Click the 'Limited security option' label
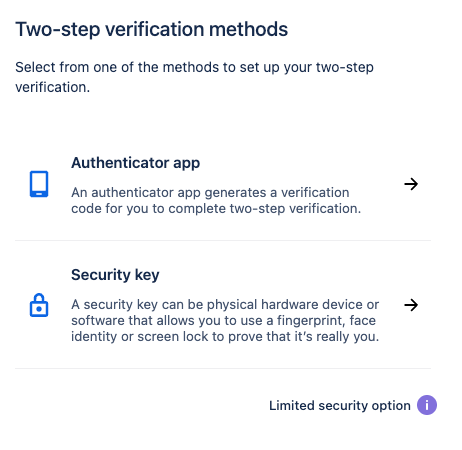 [340, 406]
